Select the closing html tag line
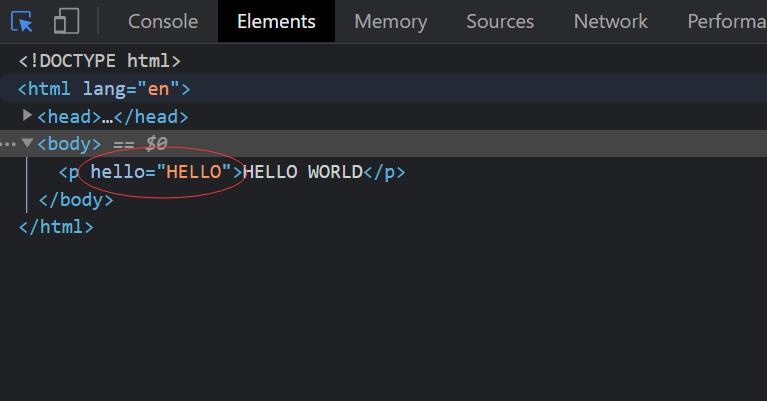Viewport: 767px width, 401px height. pyautogui.click(x=56, y=227)
